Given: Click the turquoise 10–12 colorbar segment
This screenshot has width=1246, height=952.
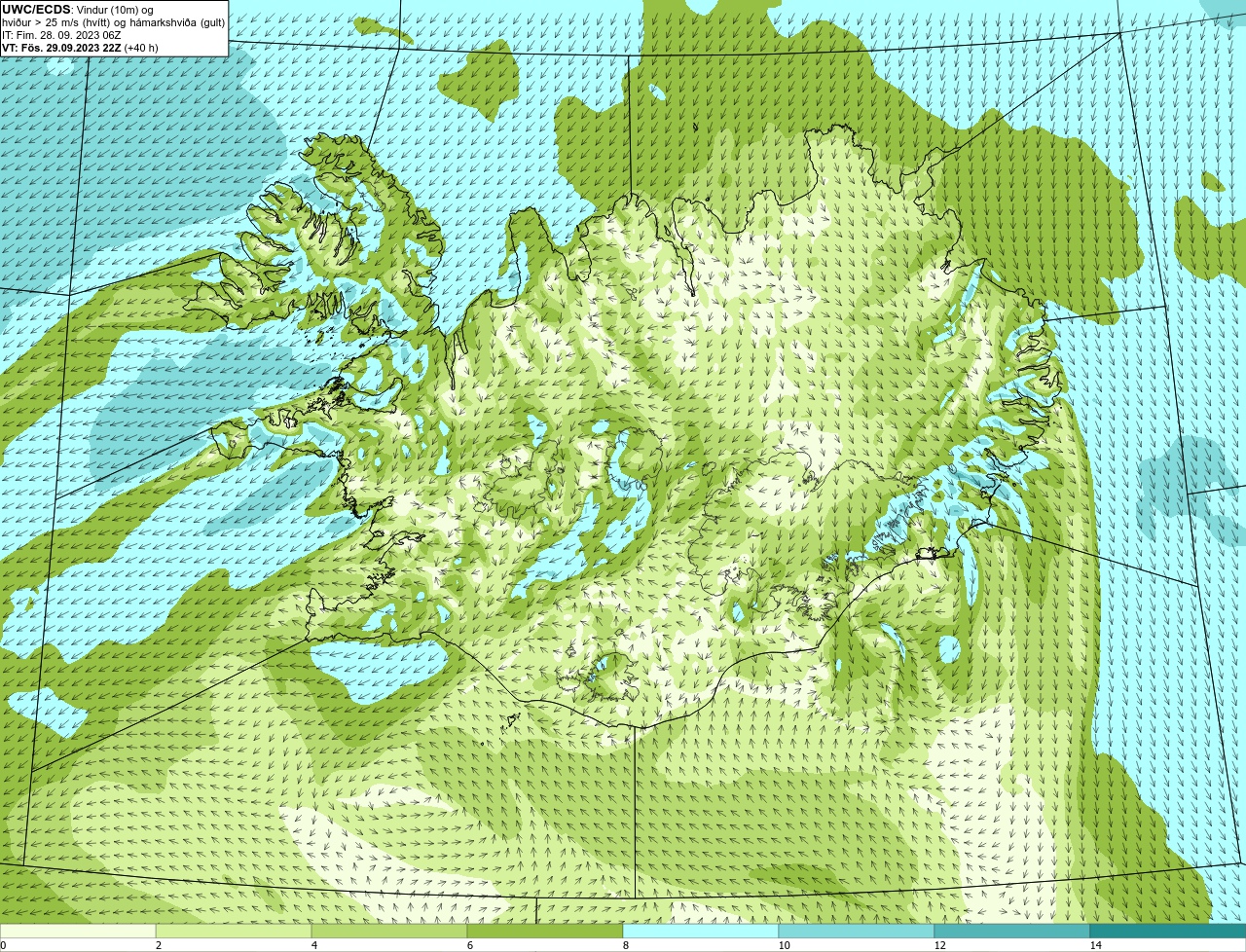Looking at the screenshot, I should point(857,931).
